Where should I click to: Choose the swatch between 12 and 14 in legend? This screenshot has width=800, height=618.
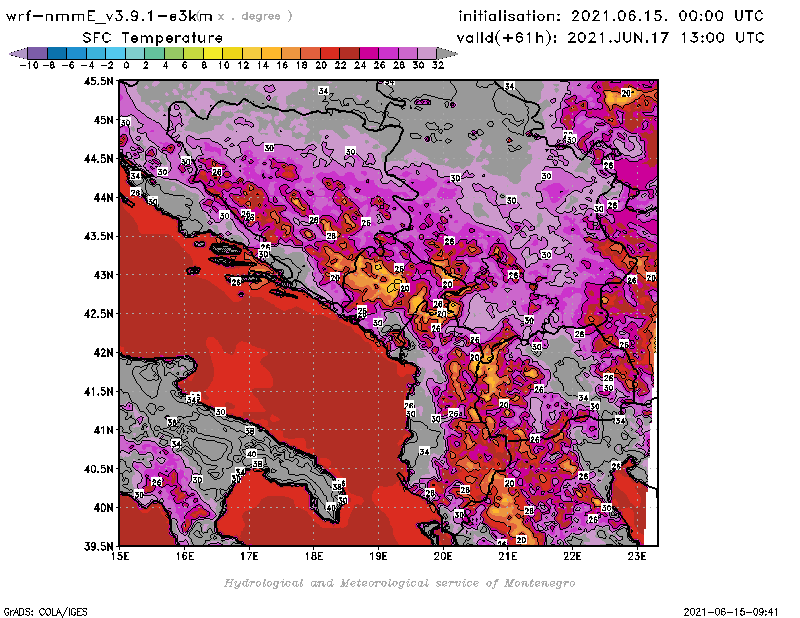252,54
